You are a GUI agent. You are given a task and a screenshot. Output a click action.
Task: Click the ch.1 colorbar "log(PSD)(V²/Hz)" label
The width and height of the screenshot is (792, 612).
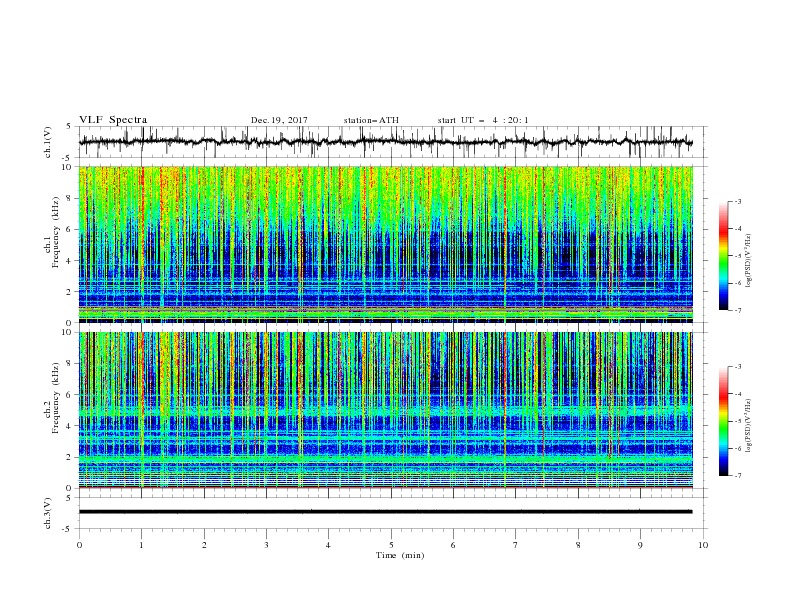(748, 261)
